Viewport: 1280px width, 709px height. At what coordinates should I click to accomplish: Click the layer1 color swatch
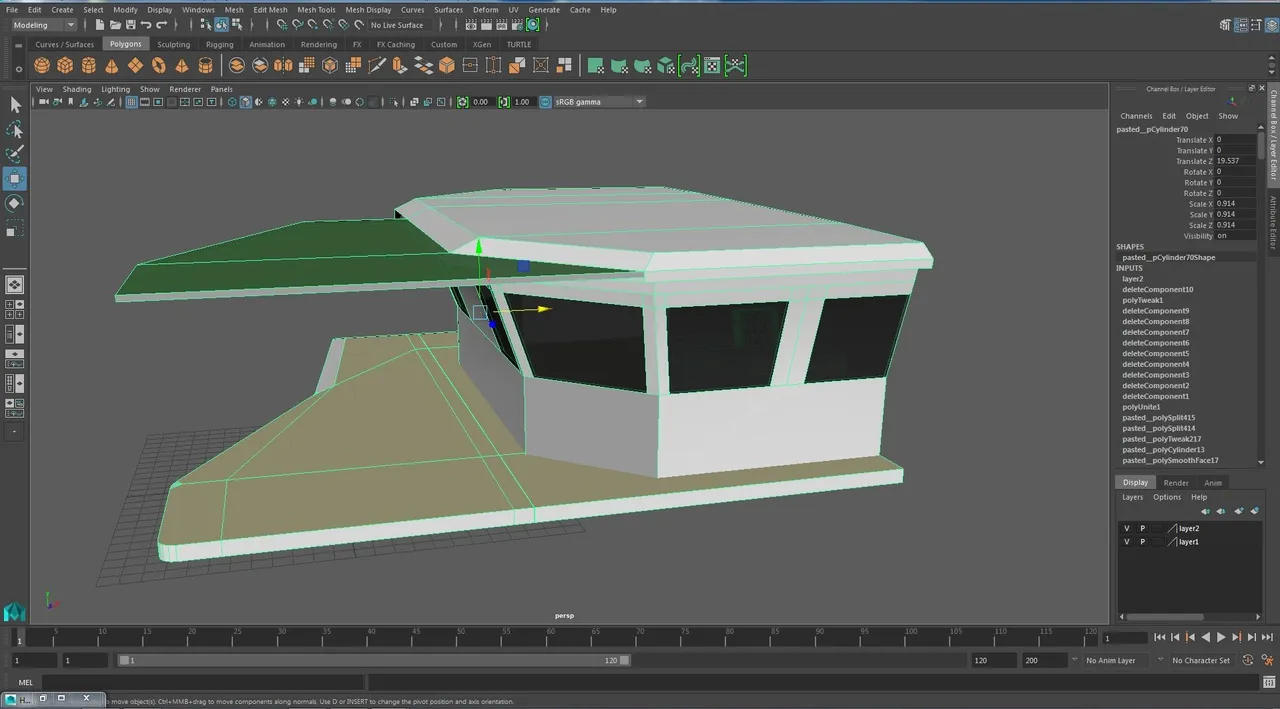1172,541
